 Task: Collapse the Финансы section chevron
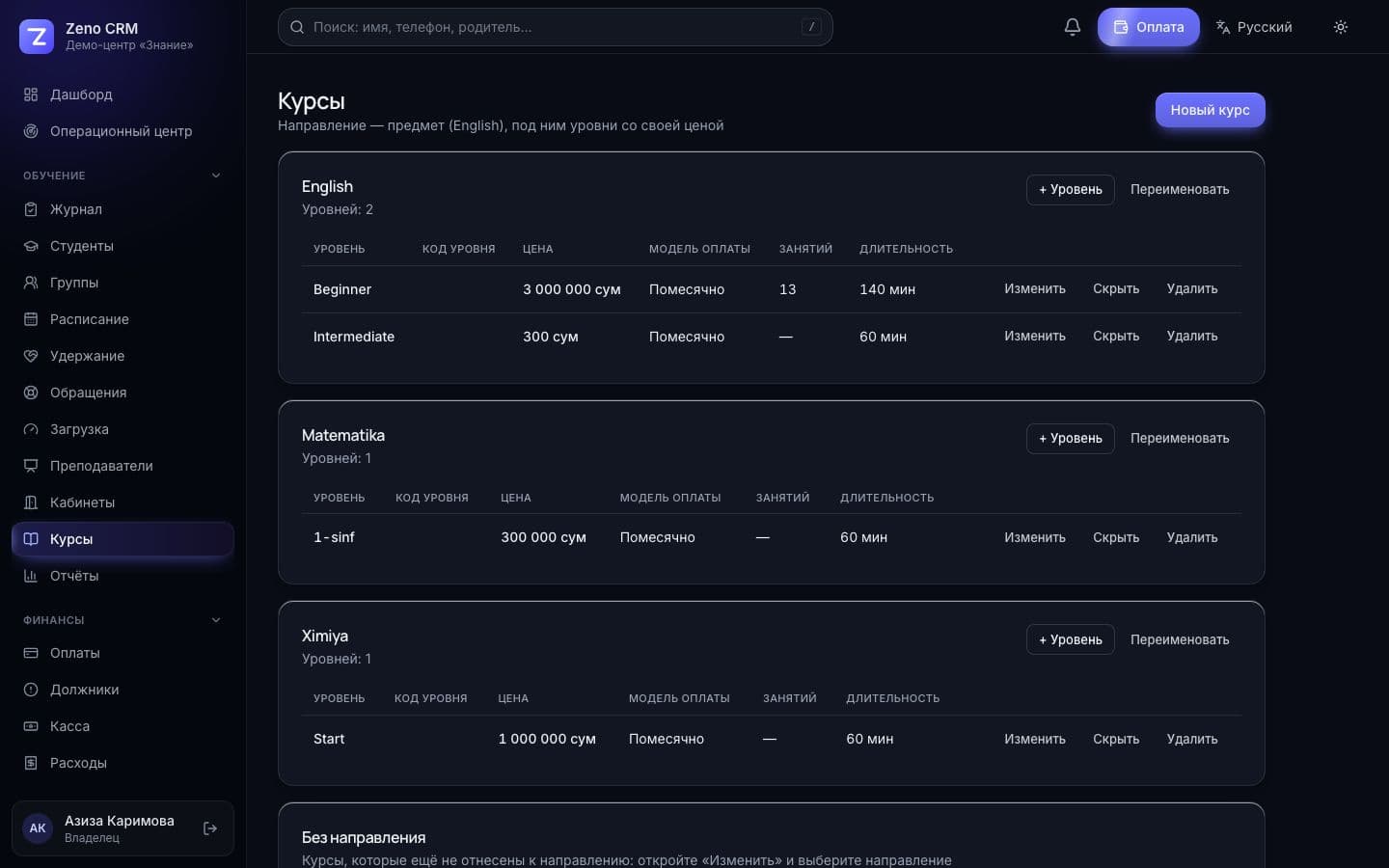click(216, 620)
